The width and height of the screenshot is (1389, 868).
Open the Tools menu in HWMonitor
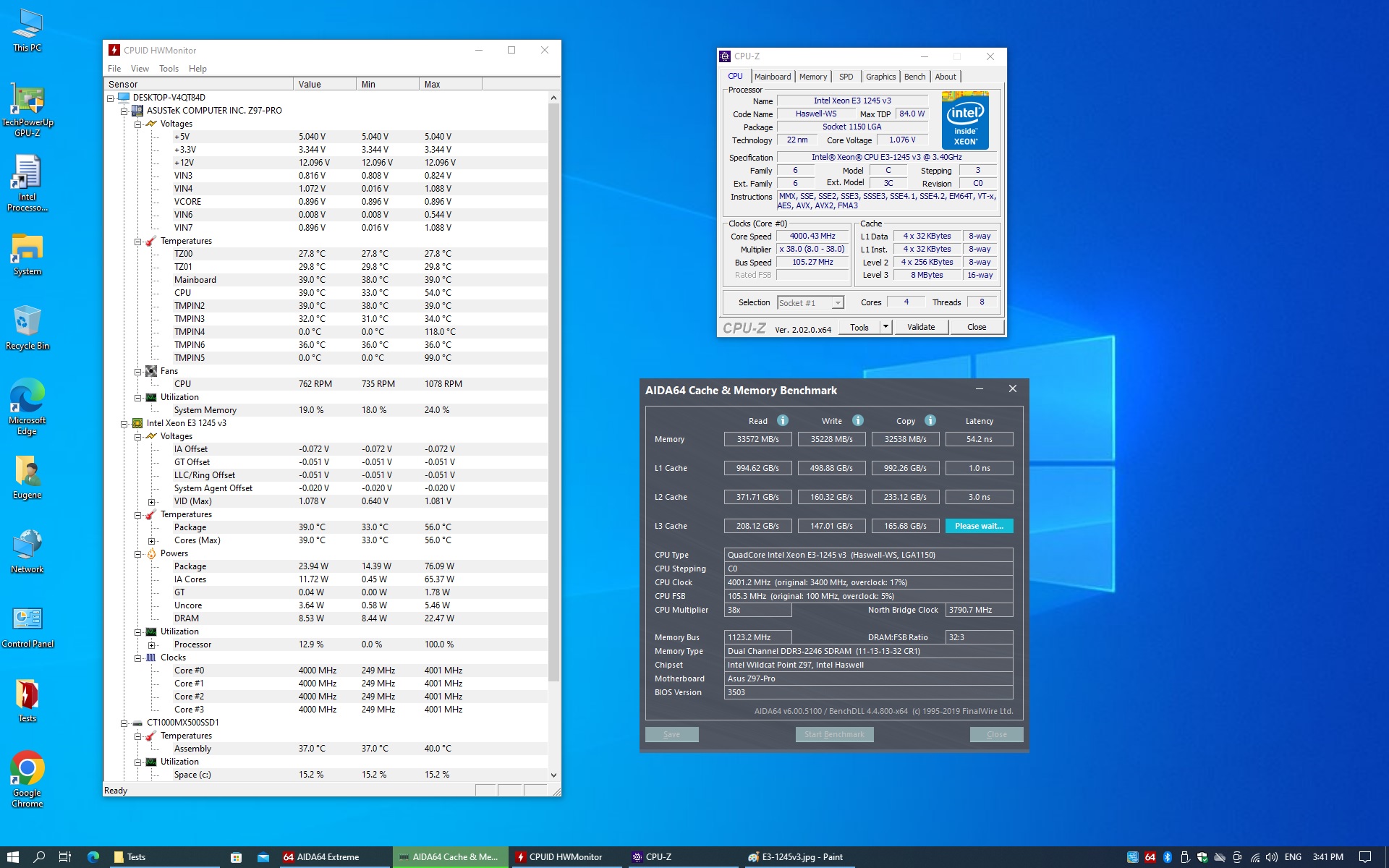point(169,69)
